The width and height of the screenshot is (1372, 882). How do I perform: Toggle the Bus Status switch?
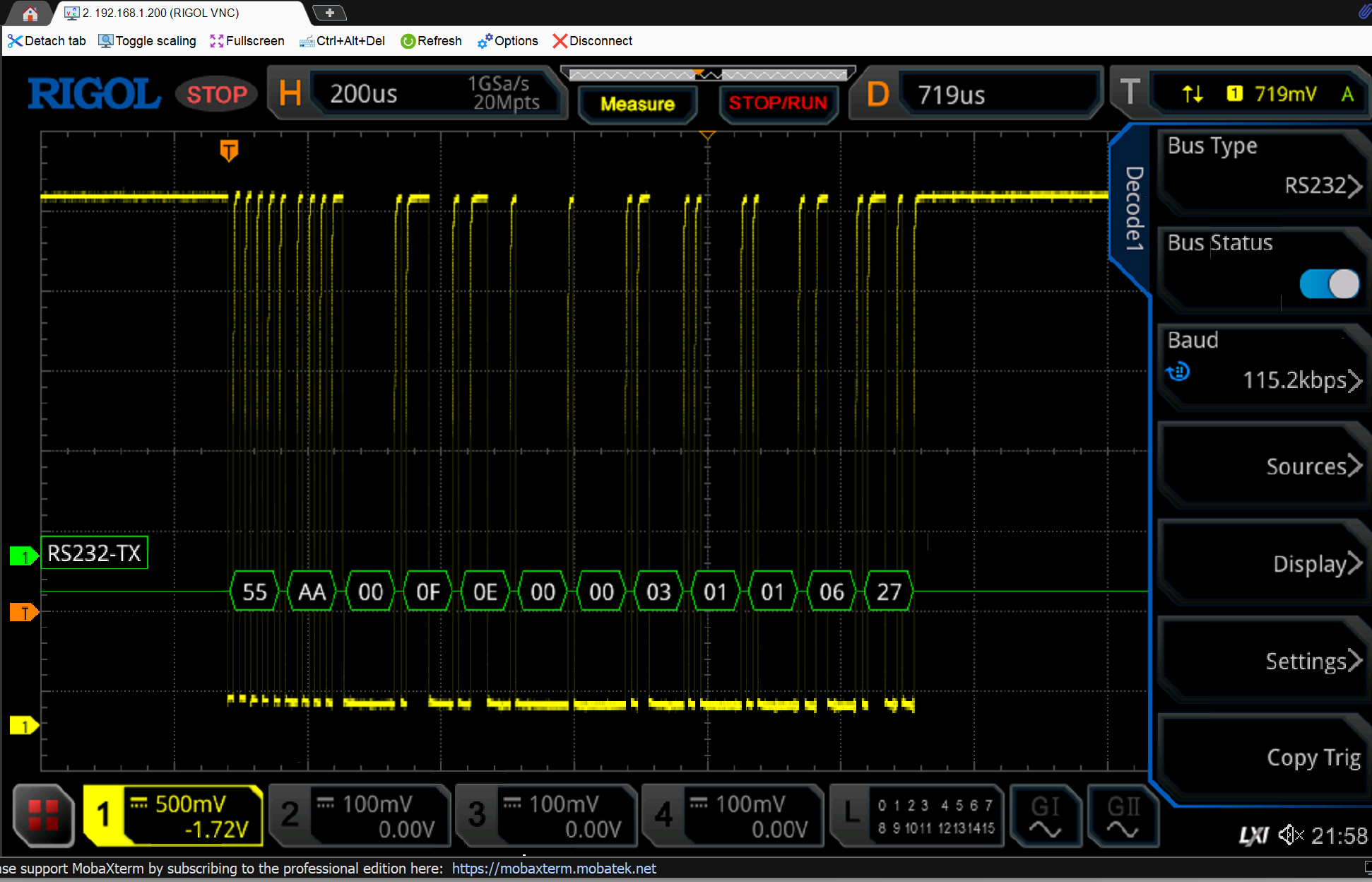point(1328,284)
